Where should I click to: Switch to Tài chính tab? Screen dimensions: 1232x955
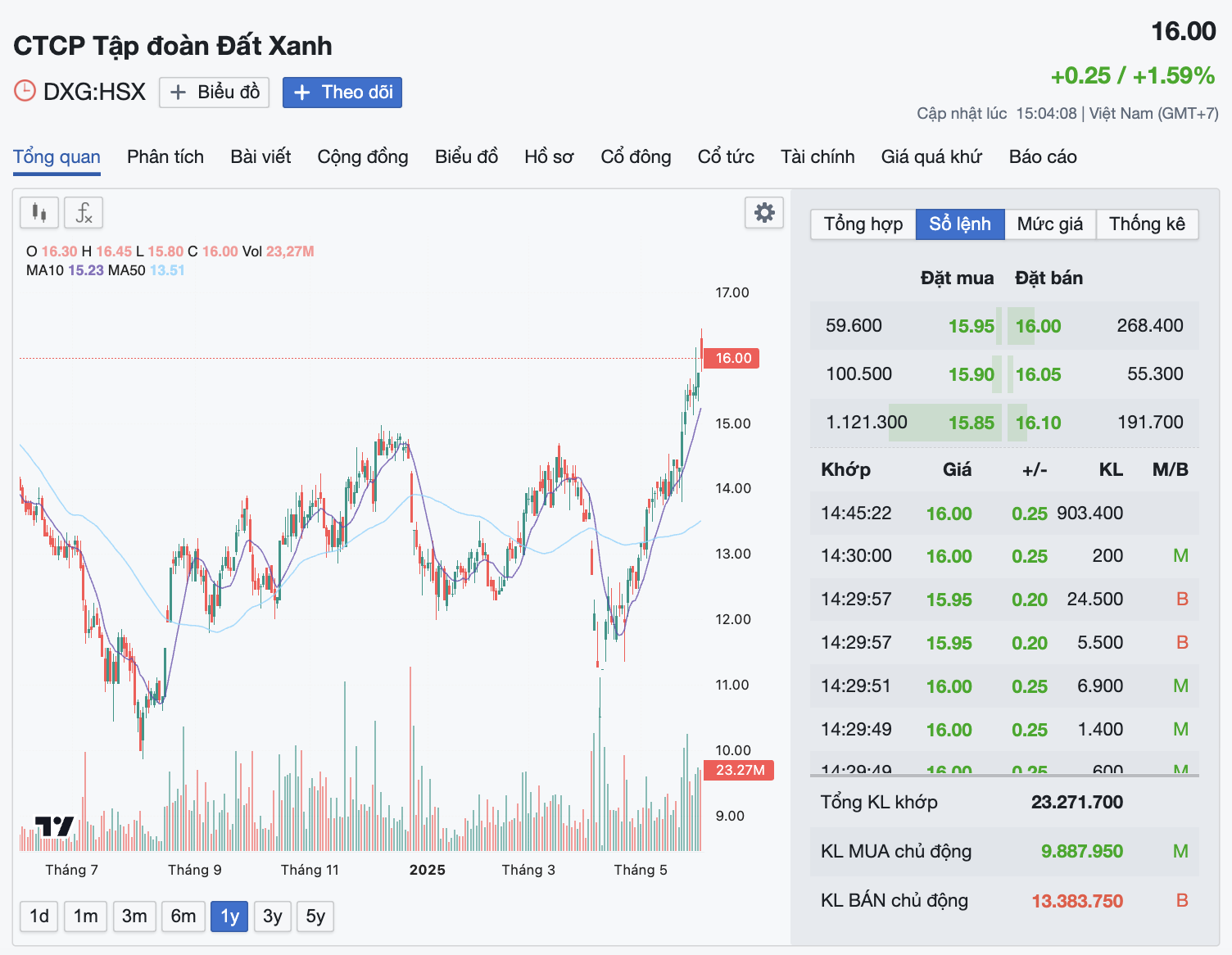[x=818, y=156]
